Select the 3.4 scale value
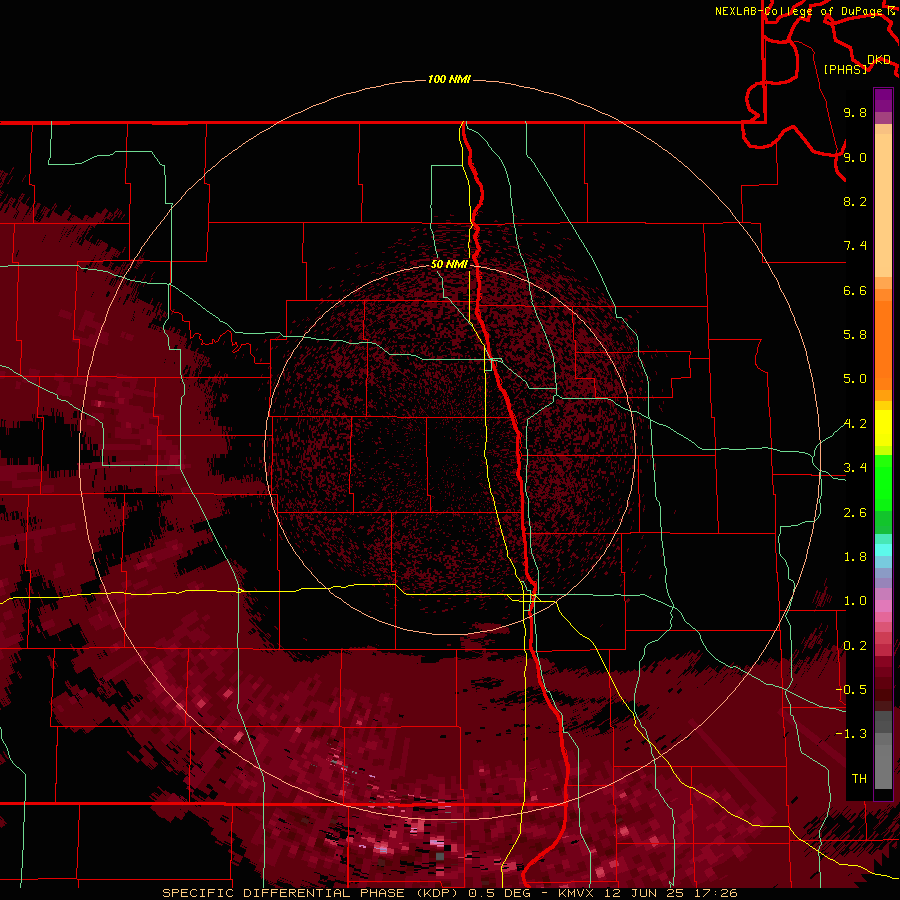Image resolution: width=900 pixels, height=900 pixels. 855,468
